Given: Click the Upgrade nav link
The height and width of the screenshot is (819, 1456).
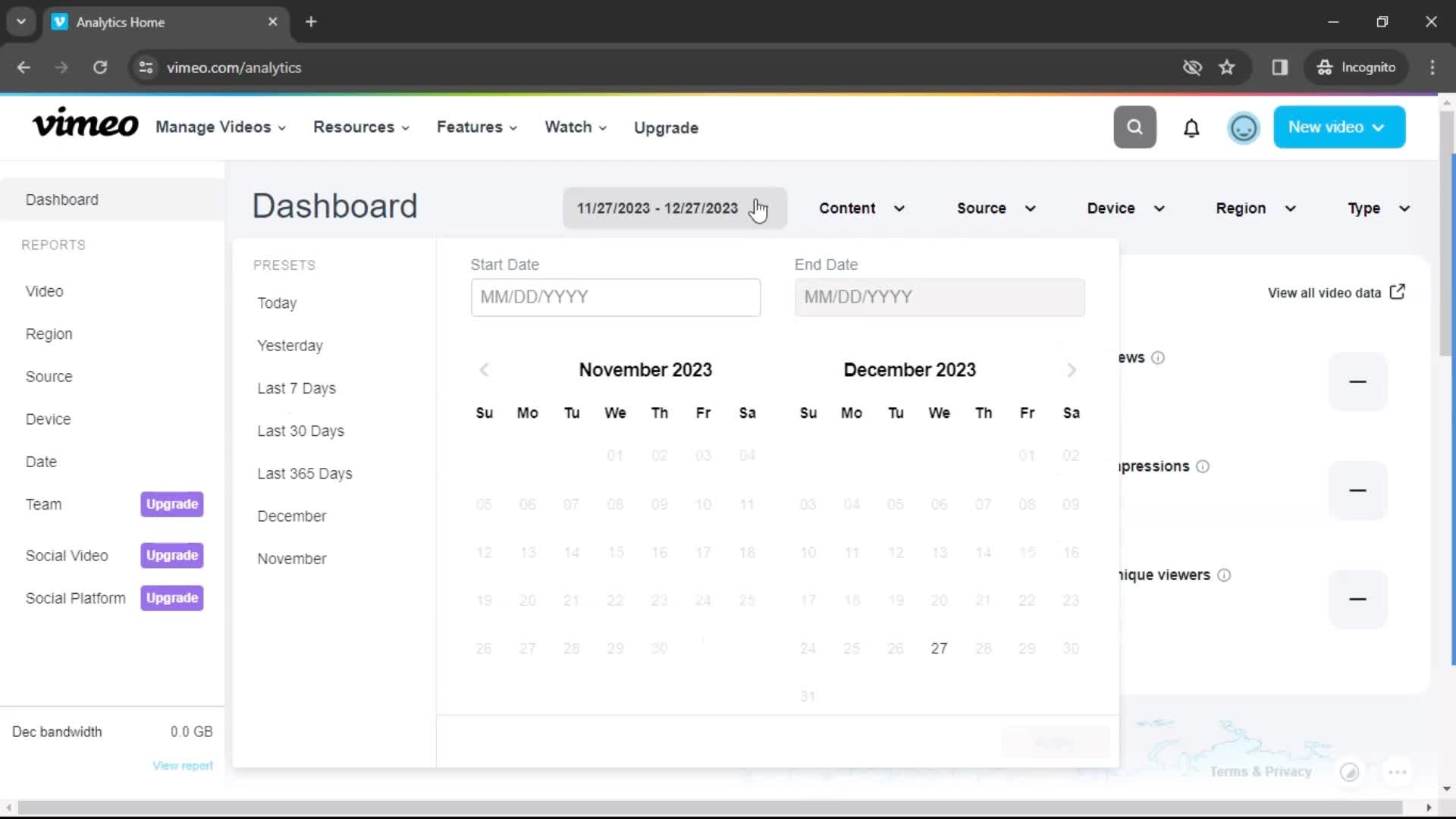Looking at the screenshot, I should point(666,128).
